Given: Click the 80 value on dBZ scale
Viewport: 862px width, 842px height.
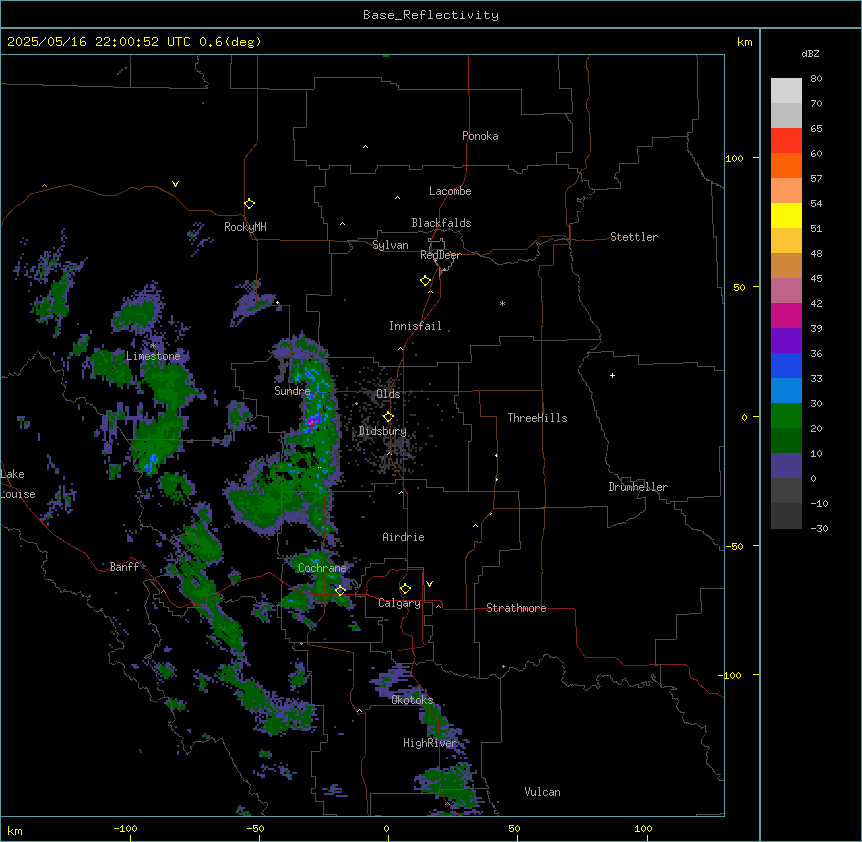Looking at the screenshot, I should coord(816,79).
